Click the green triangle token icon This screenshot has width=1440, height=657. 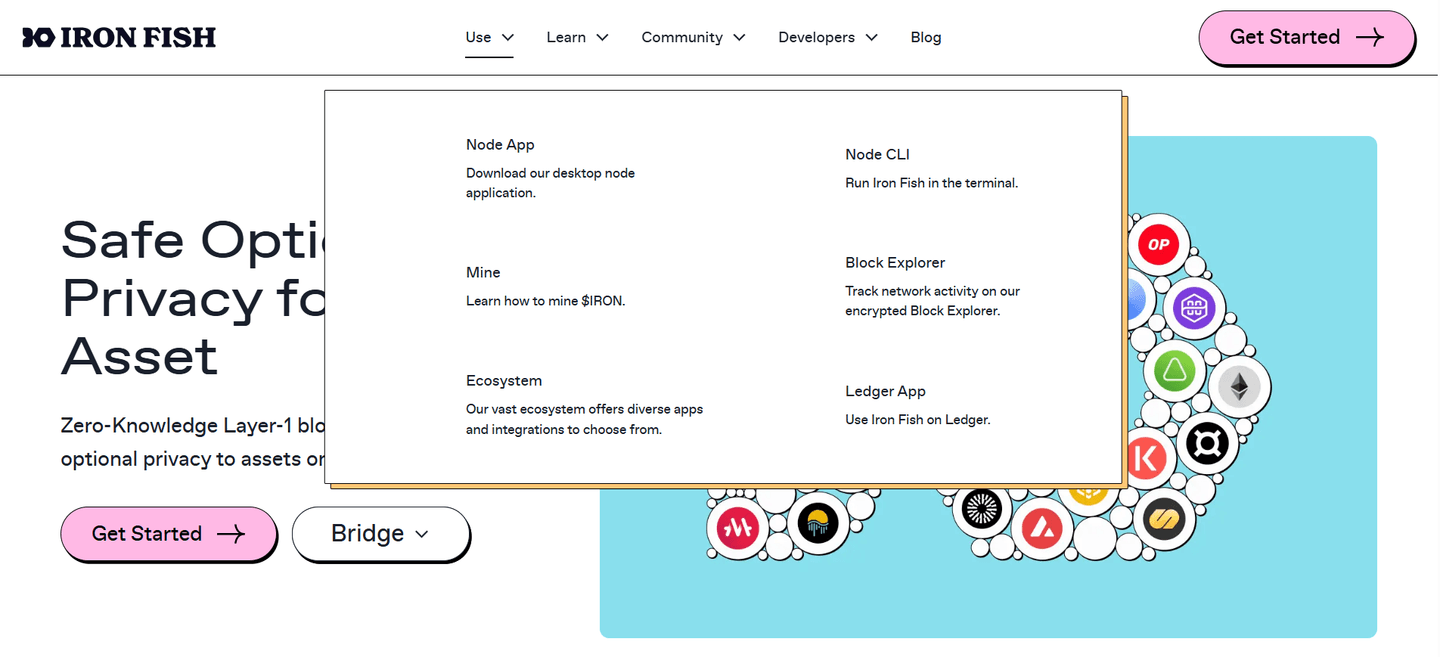[x=1175, y=372]
